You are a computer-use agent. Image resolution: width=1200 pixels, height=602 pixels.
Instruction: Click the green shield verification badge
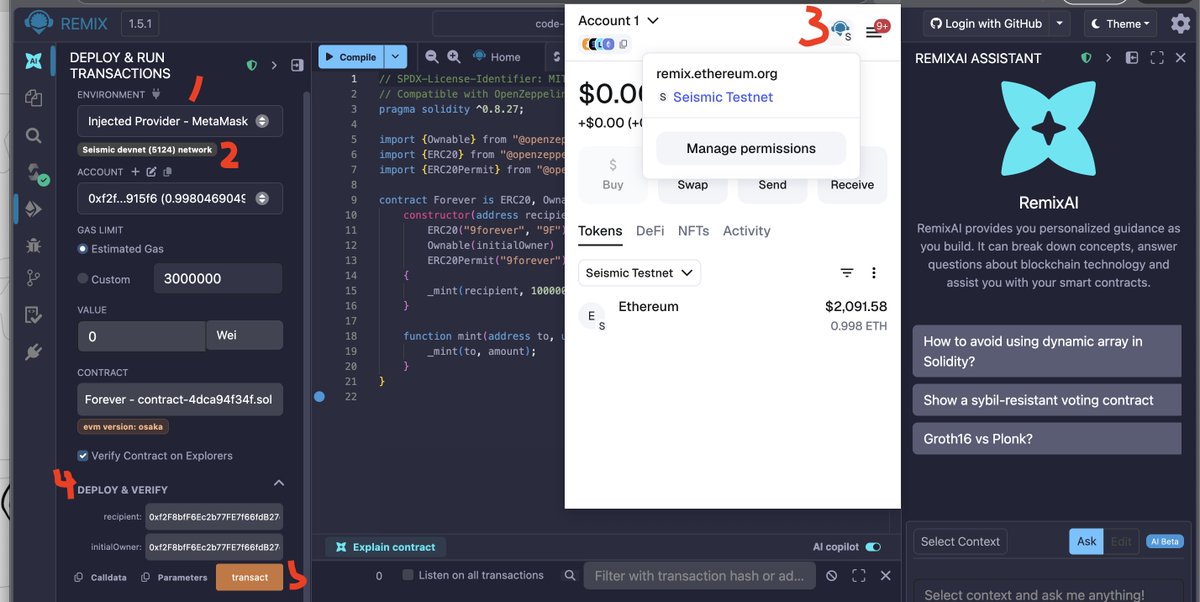[x=252, y=66]
